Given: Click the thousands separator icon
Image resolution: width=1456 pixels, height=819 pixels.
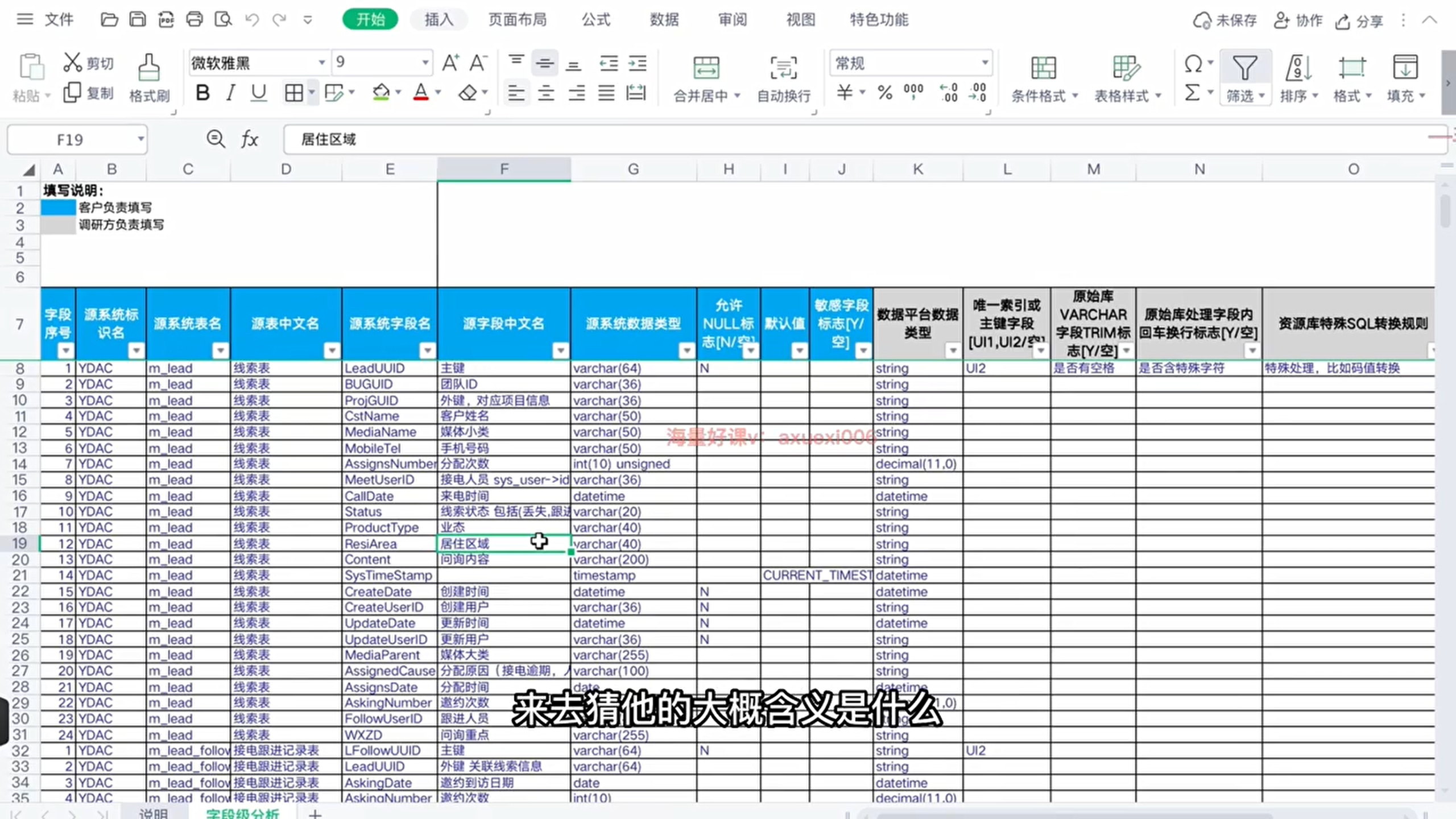Looking at the screenshot, I should point(913,92).
